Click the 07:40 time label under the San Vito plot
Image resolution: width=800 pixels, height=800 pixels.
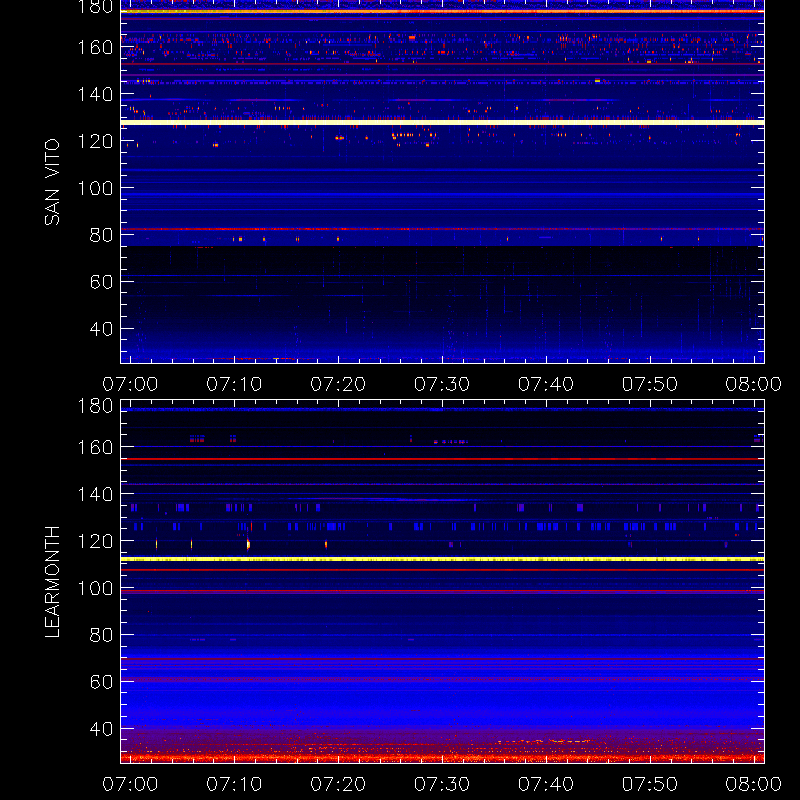546,384
